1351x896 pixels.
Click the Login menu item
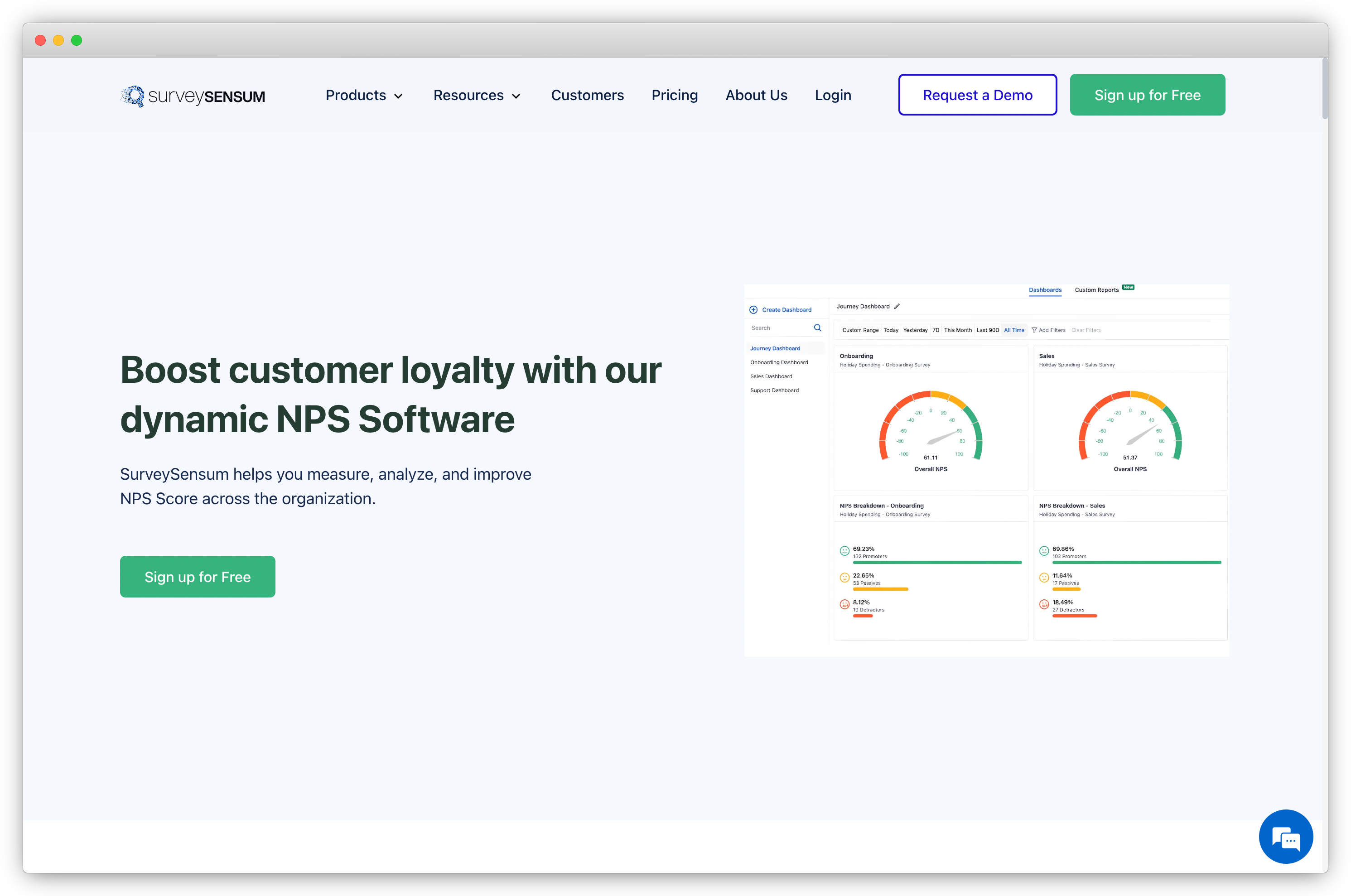click(x=833, y=95)
